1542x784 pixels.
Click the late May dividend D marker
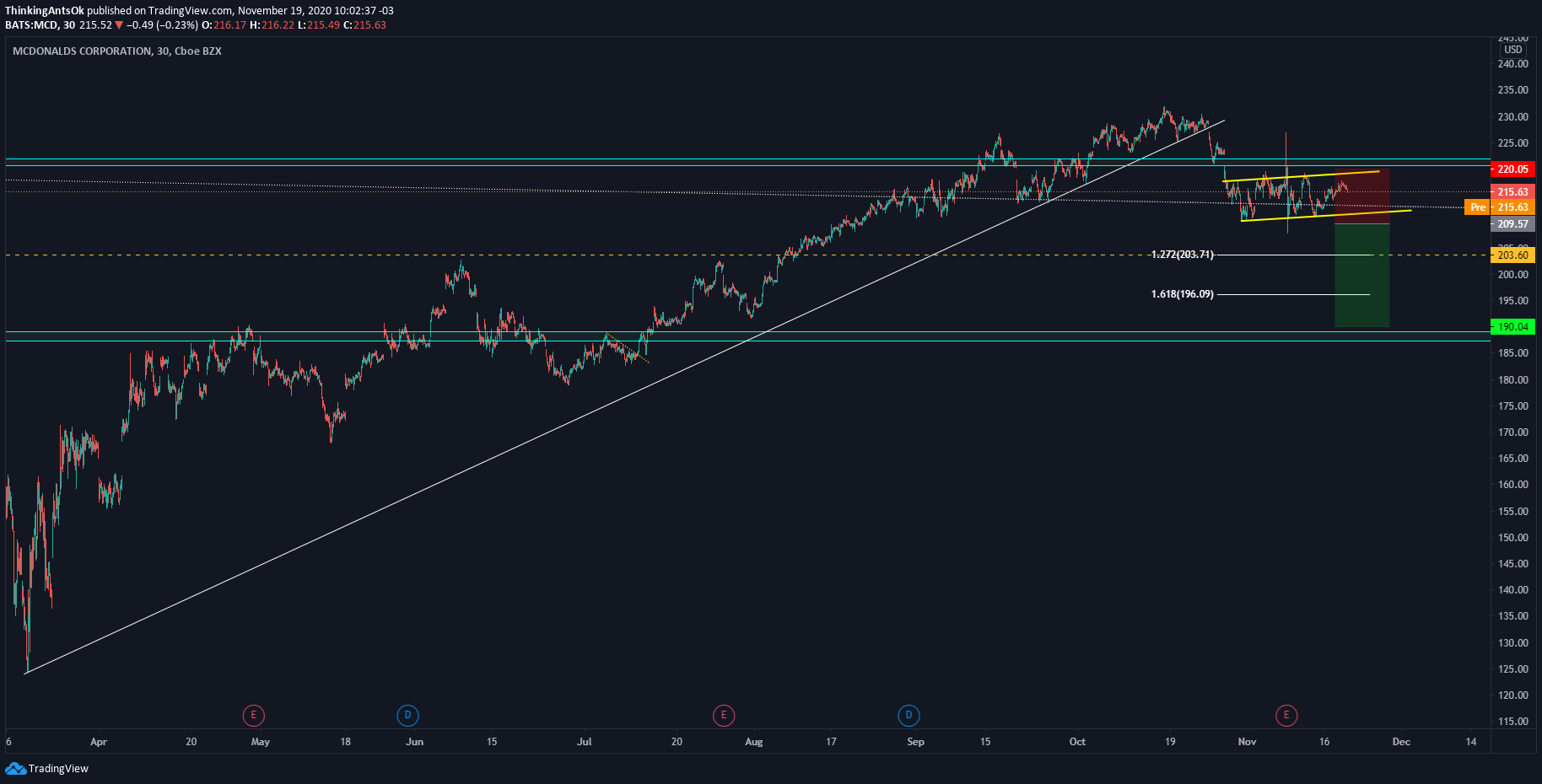[x=407, y=716]
